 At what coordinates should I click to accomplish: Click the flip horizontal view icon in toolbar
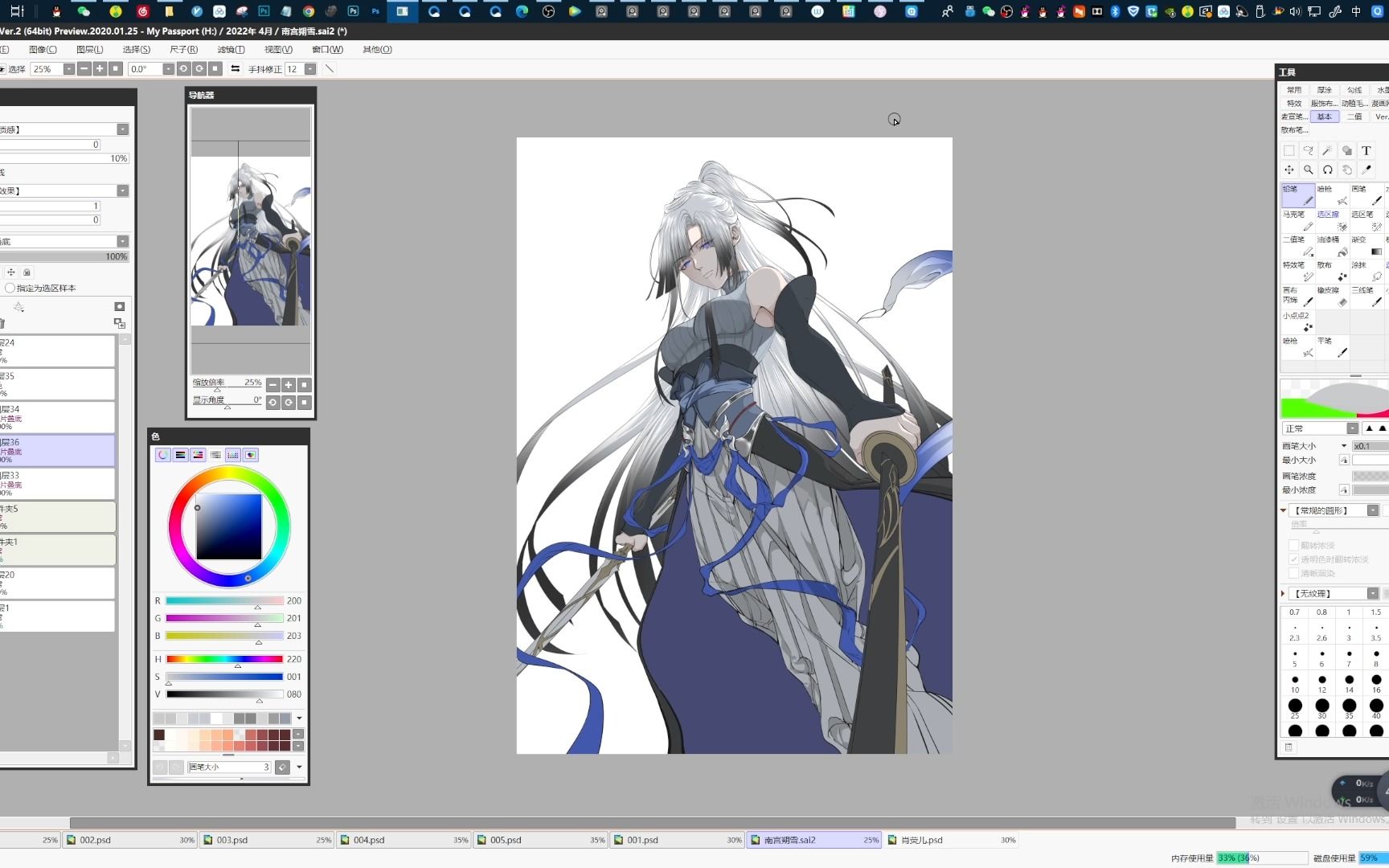coord(236,69)
